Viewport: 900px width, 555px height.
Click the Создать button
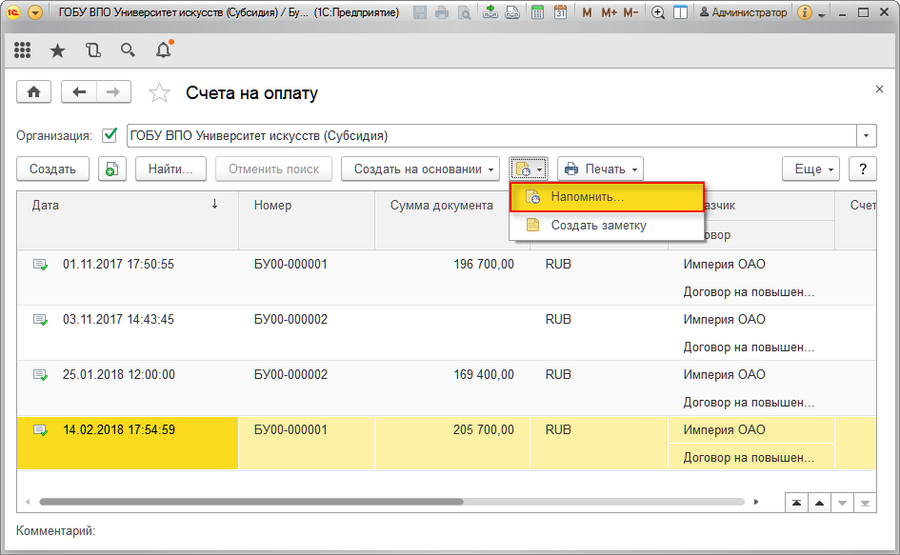point(53,169)
